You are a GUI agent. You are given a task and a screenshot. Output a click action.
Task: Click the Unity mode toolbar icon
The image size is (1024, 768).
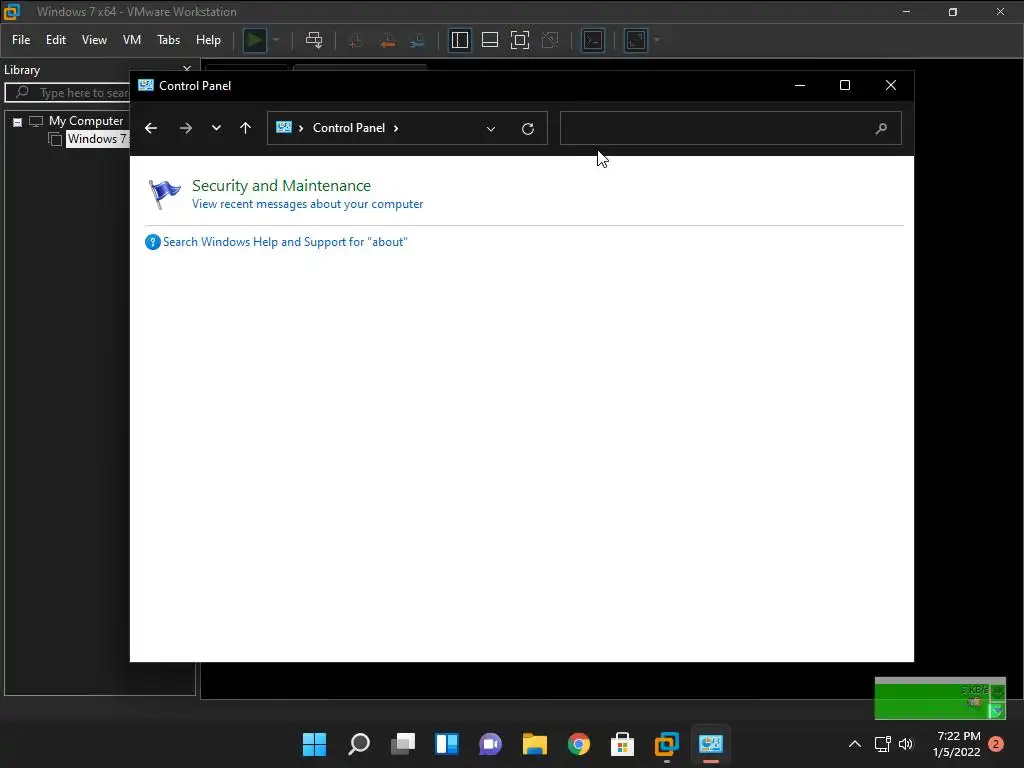coord(550,40)
